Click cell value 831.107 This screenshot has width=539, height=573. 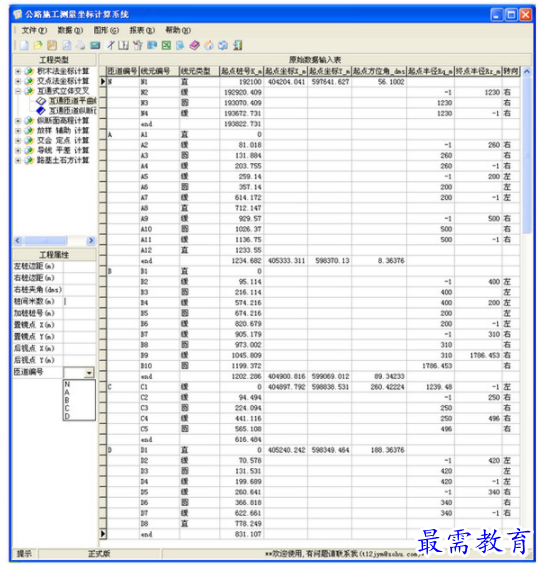coord(248,534)
